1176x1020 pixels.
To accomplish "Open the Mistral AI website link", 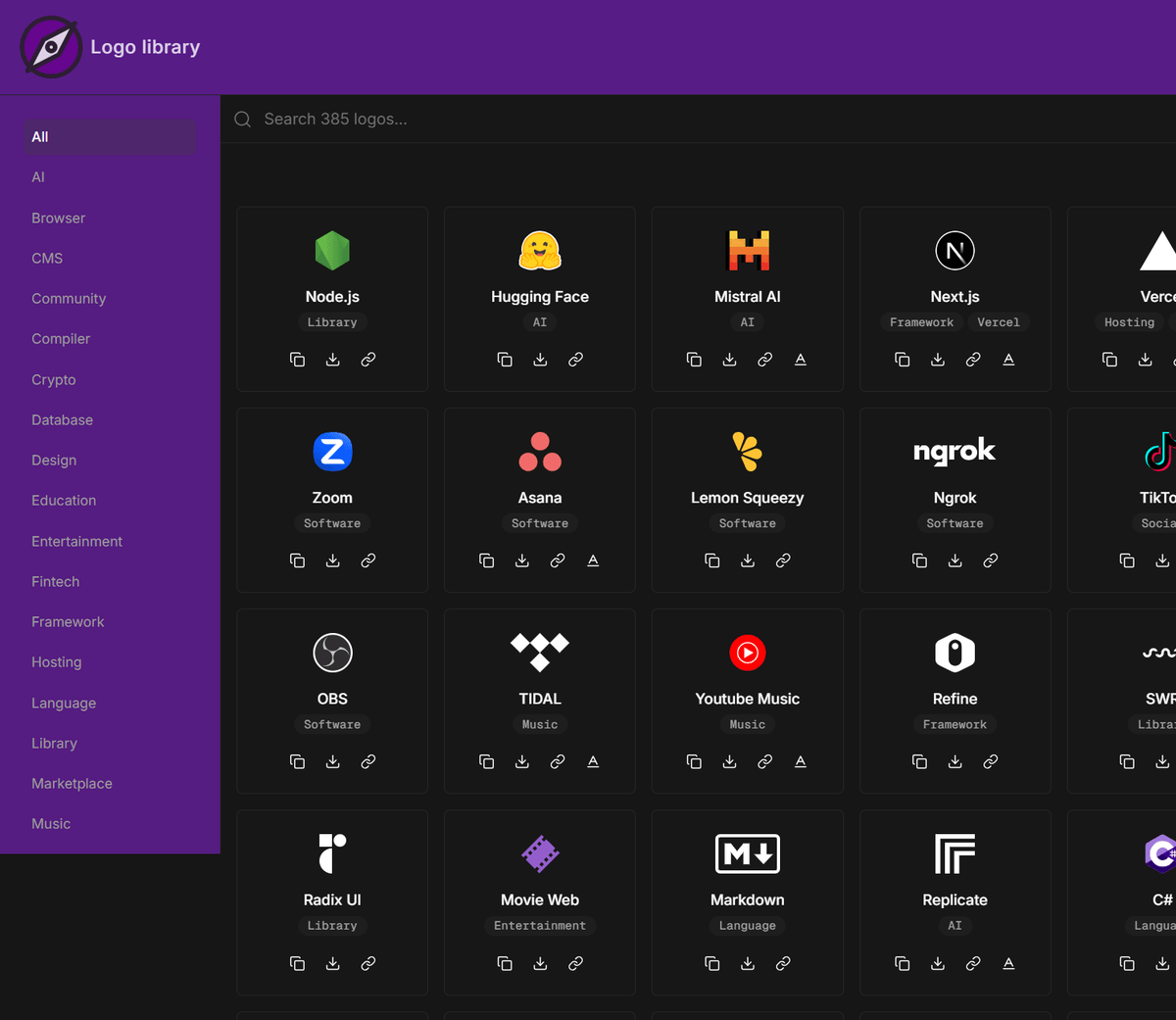I will pyautogui.click(x=765, y=360).
